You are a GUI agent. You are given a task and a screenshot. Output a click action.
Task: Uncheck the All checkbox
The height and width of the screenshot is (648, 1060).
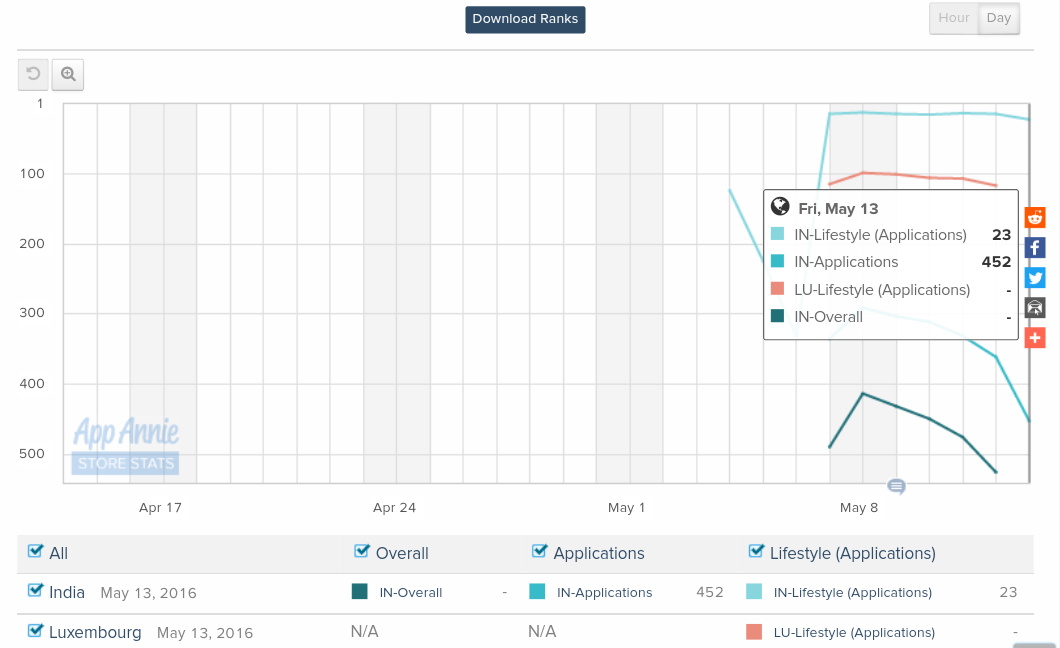[36, 552]
